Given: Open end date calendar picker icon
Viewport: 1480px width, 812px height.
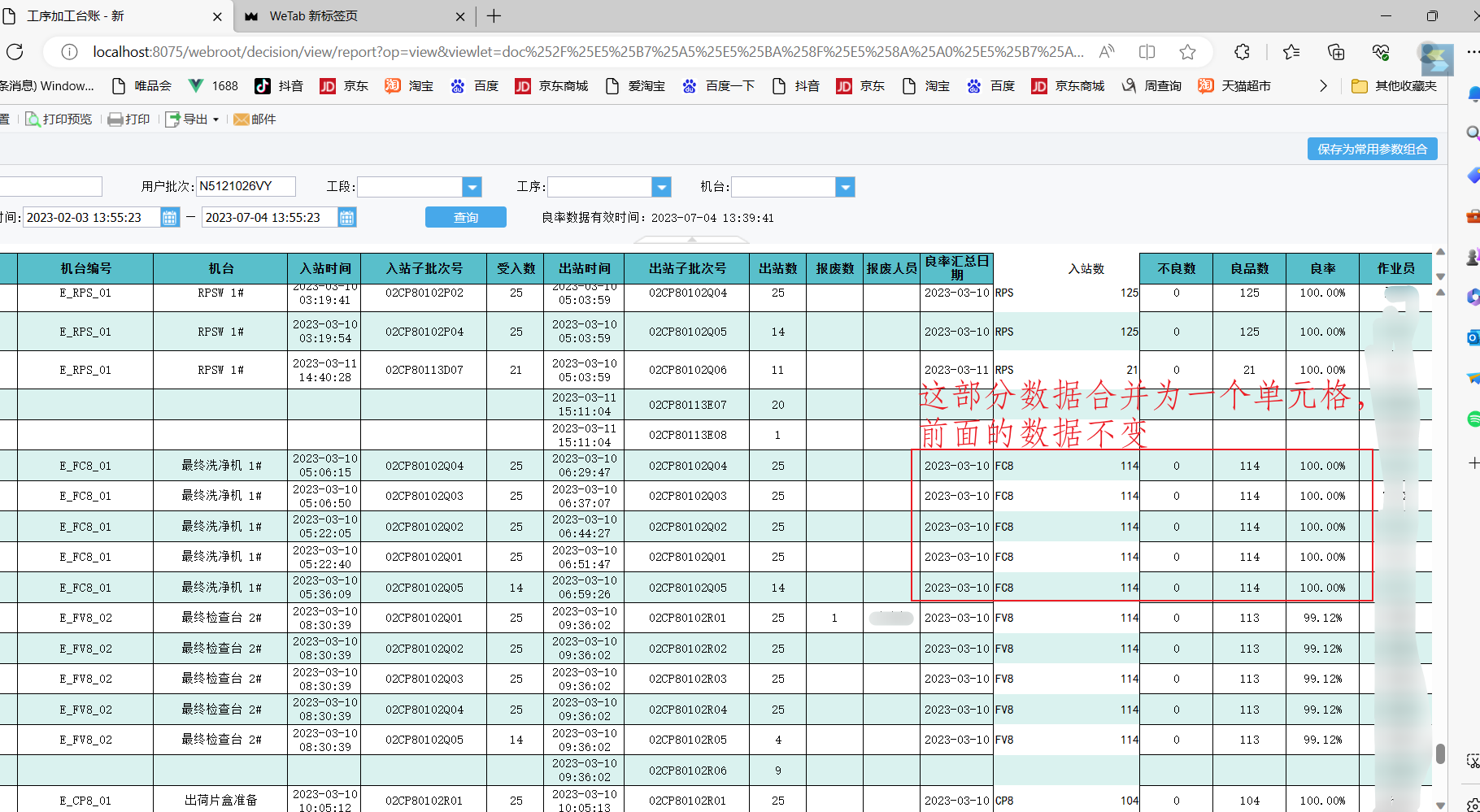Looking at the screenshot, I should point(346,218).
